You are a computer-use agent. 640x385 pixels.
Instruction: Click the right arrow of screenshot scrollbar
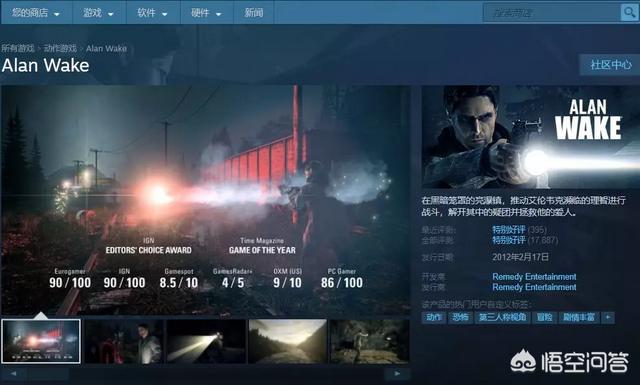point(397,373)
